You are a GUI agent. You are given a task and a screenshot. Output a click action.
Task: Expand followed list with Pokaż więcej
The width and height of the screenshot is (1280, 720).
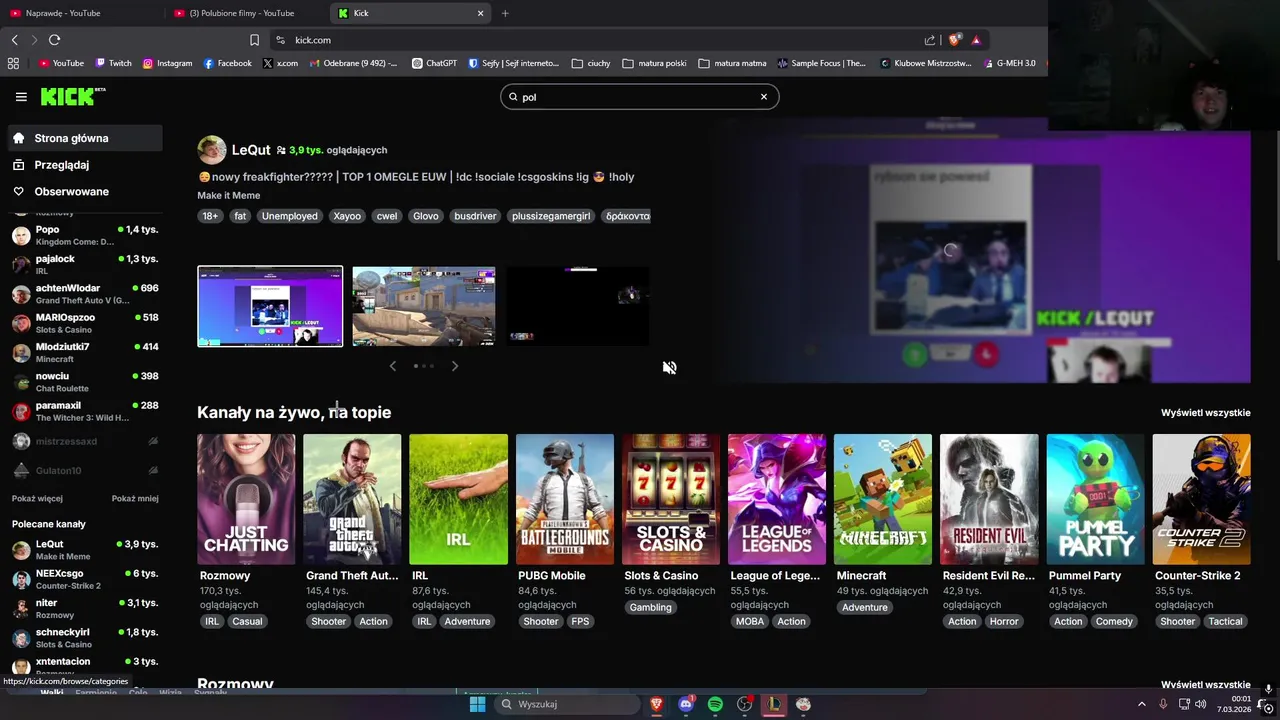coord(37,498)
